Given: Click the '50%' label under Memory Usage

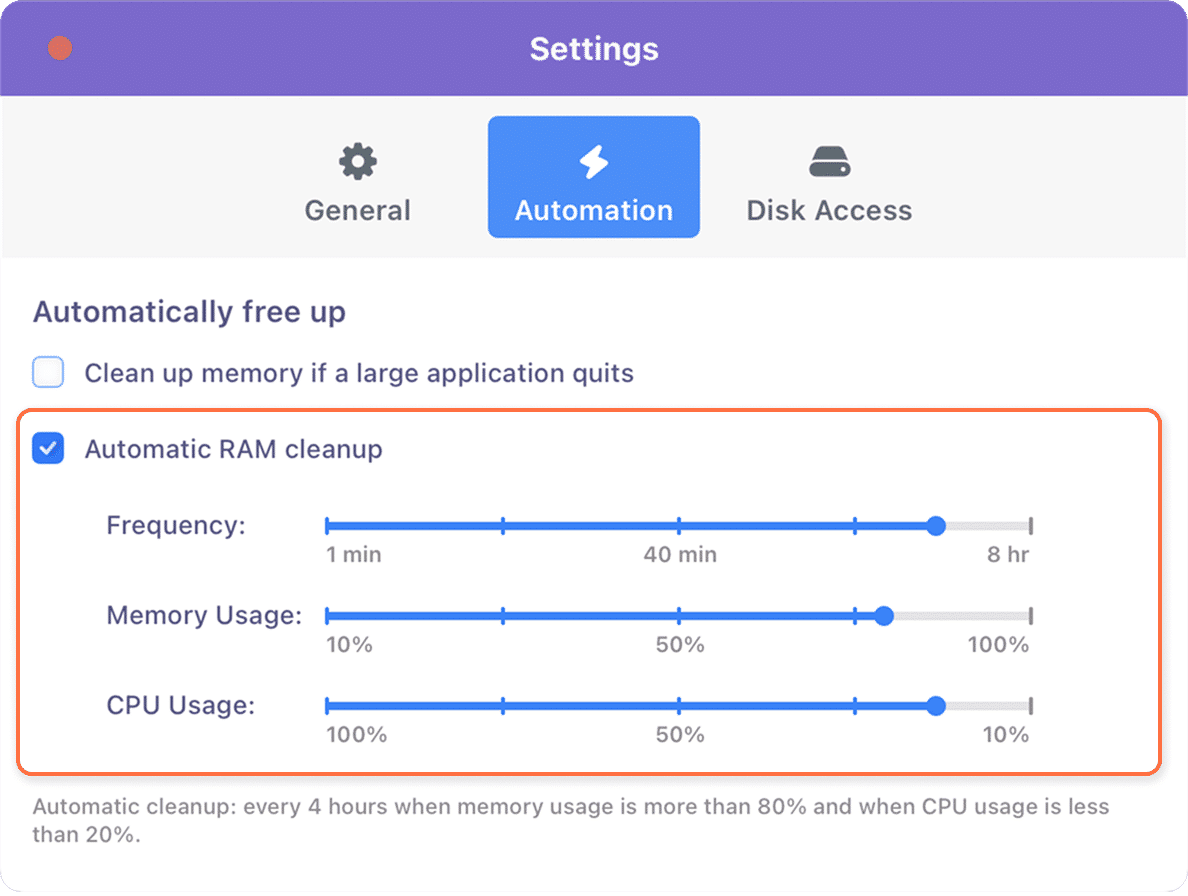Looking at the screenshot, I should (680, 645).
